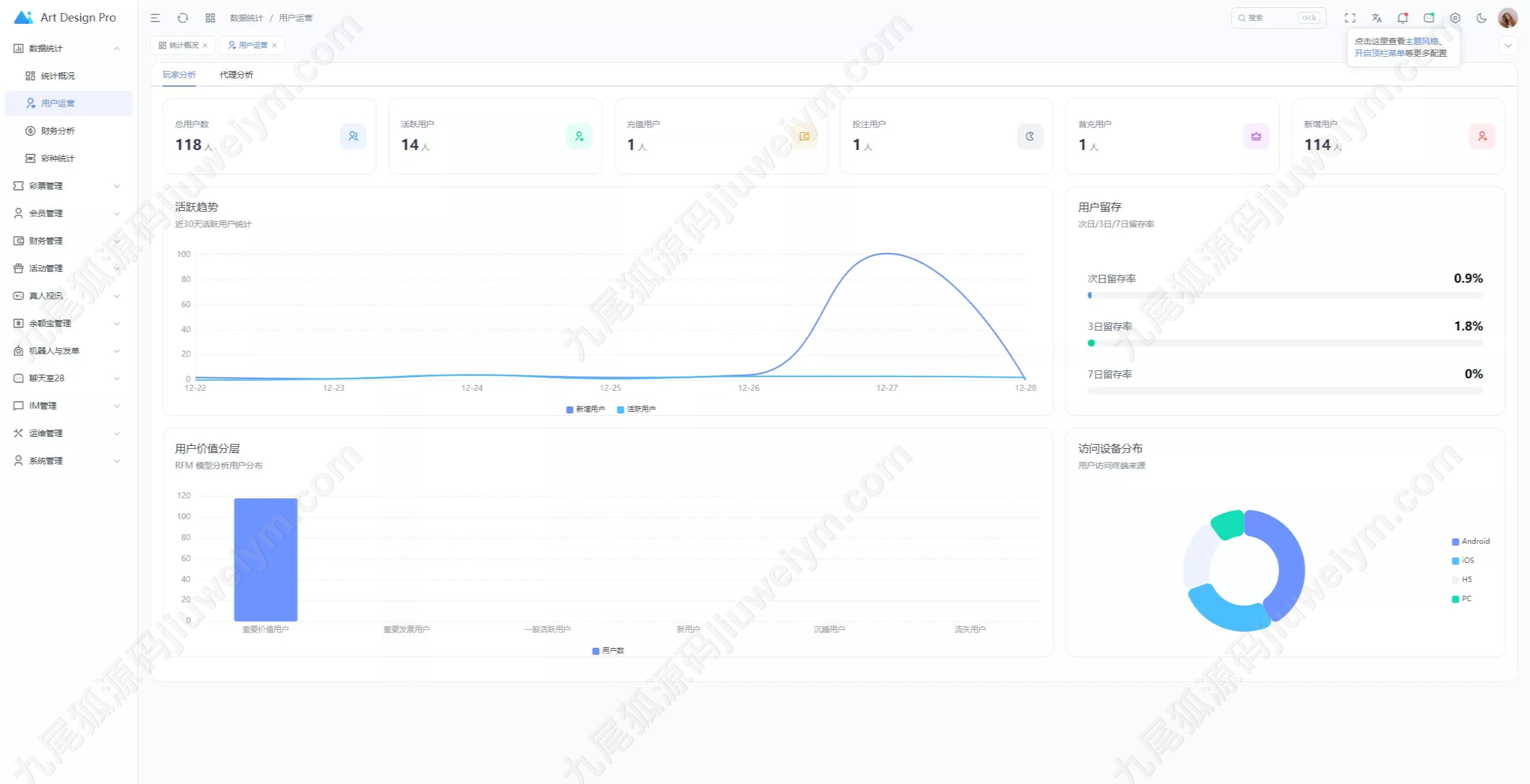Toggle dark mode moon icon

[x=1482, y=18]
